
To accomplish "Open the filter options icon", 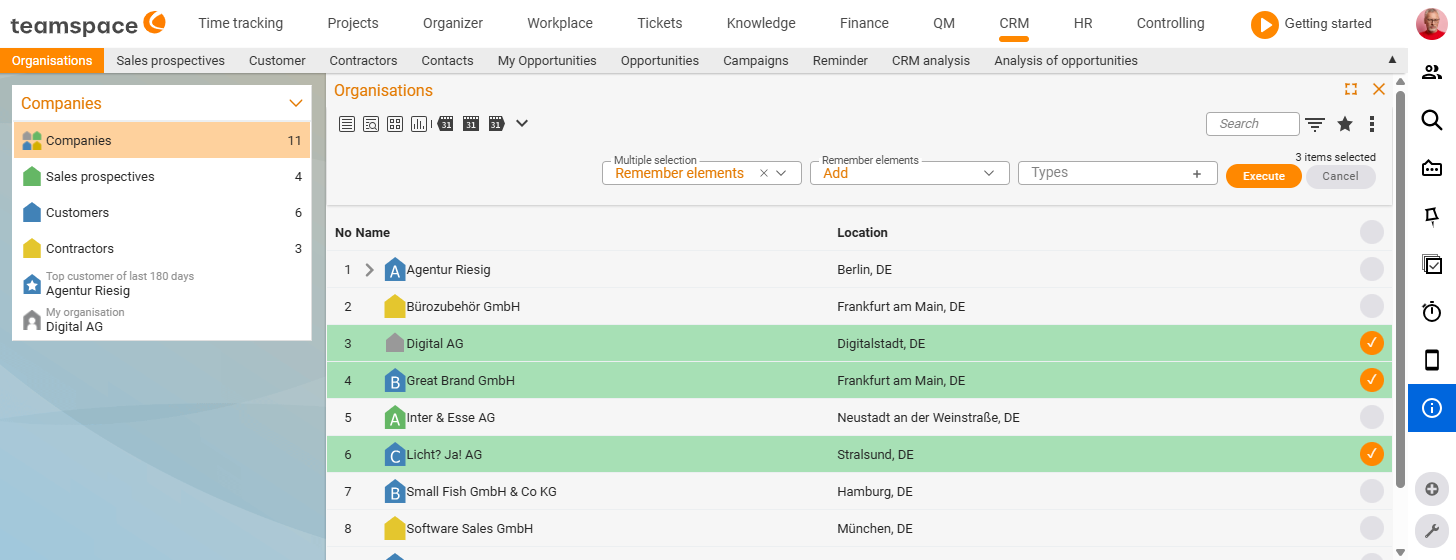I will (1315, 124).
